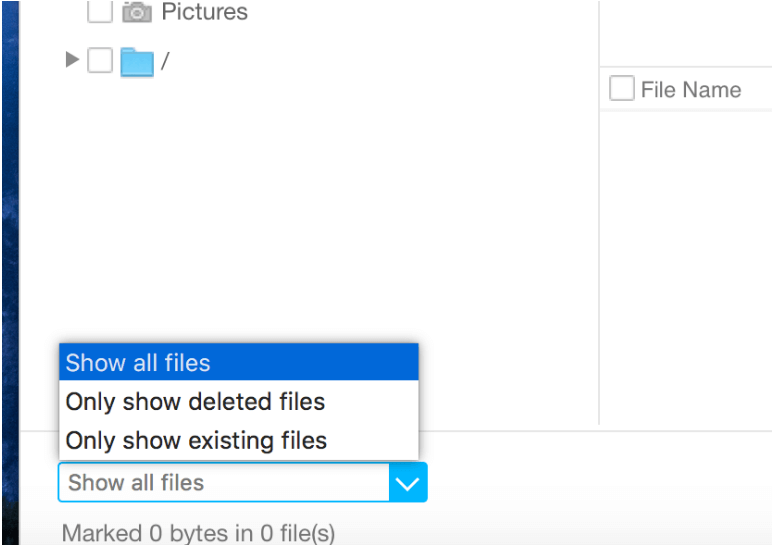Select the Pictures tree entry label

click(x=204, y=11)
